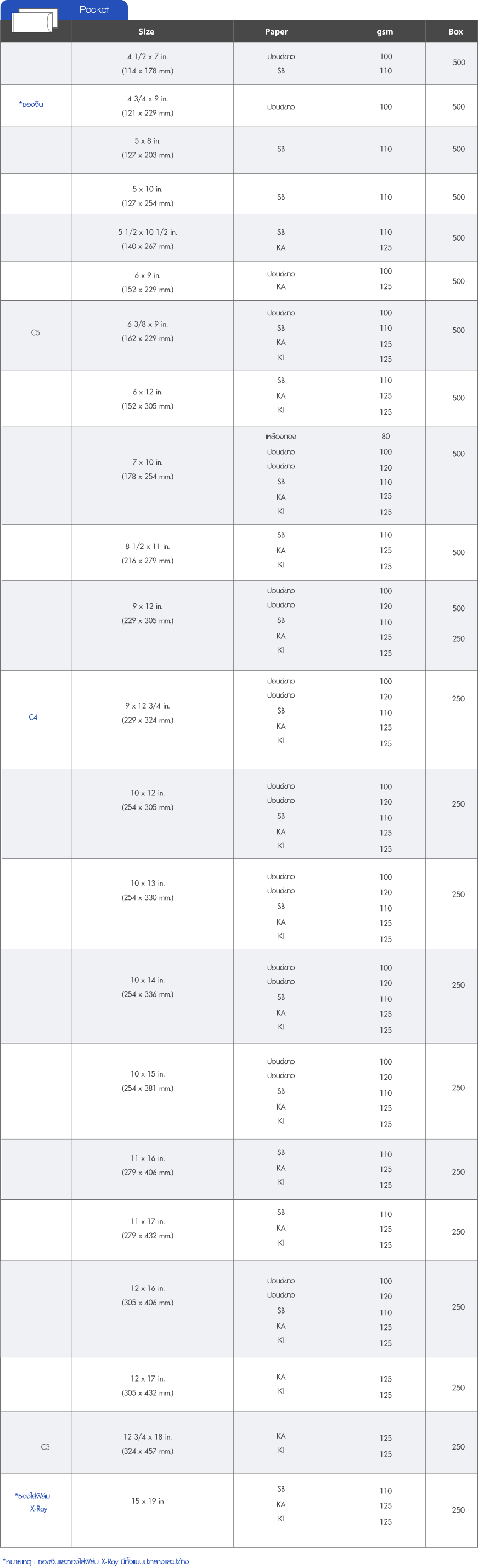Click the gsm column header
Viewport: 478px width, 1568px height.
click(x=385, y=32)
